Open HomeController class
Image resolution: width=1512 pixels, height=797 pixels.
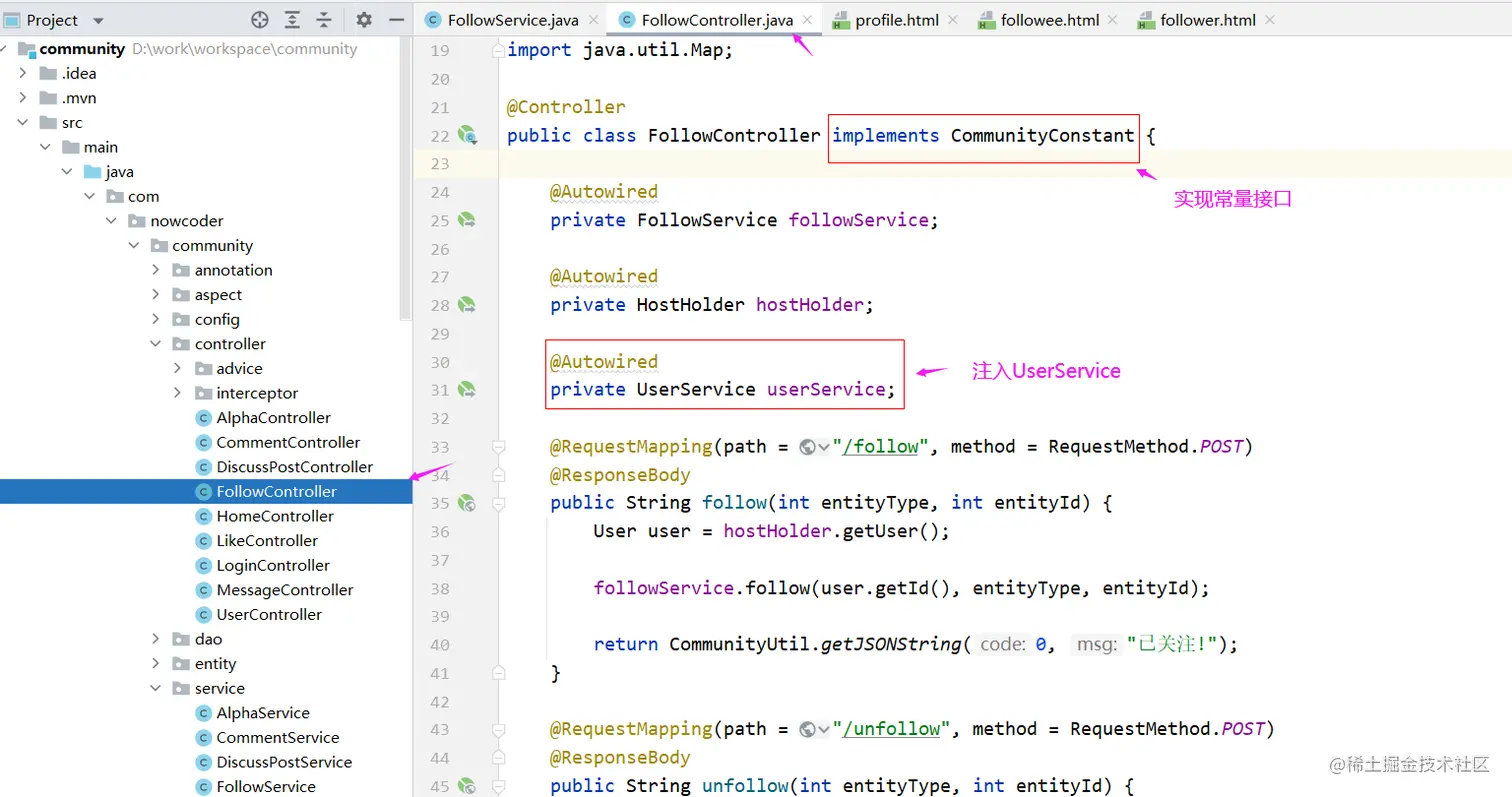point(275,516)
